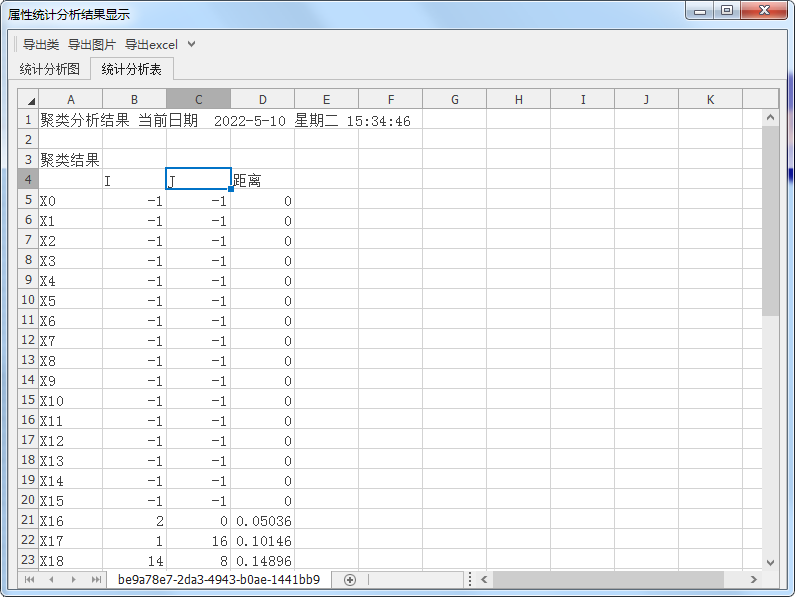Click horizontal scrollbar left arrow
Image resolution: width=795 pixels, height=597 pixels.
484,580
